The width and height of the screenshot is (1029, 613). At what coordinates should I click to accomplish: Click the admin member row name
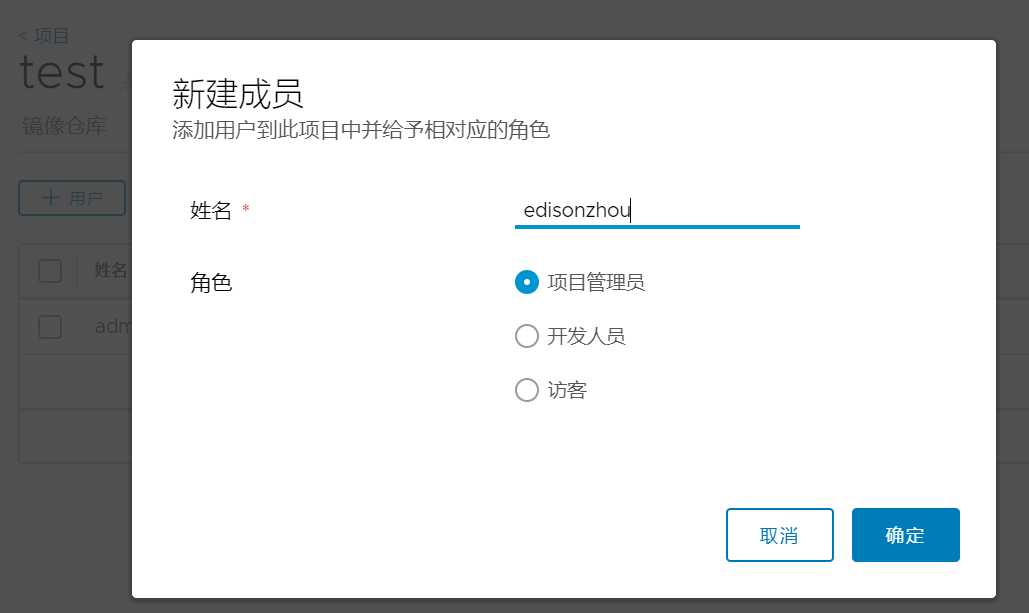point(113,327)
